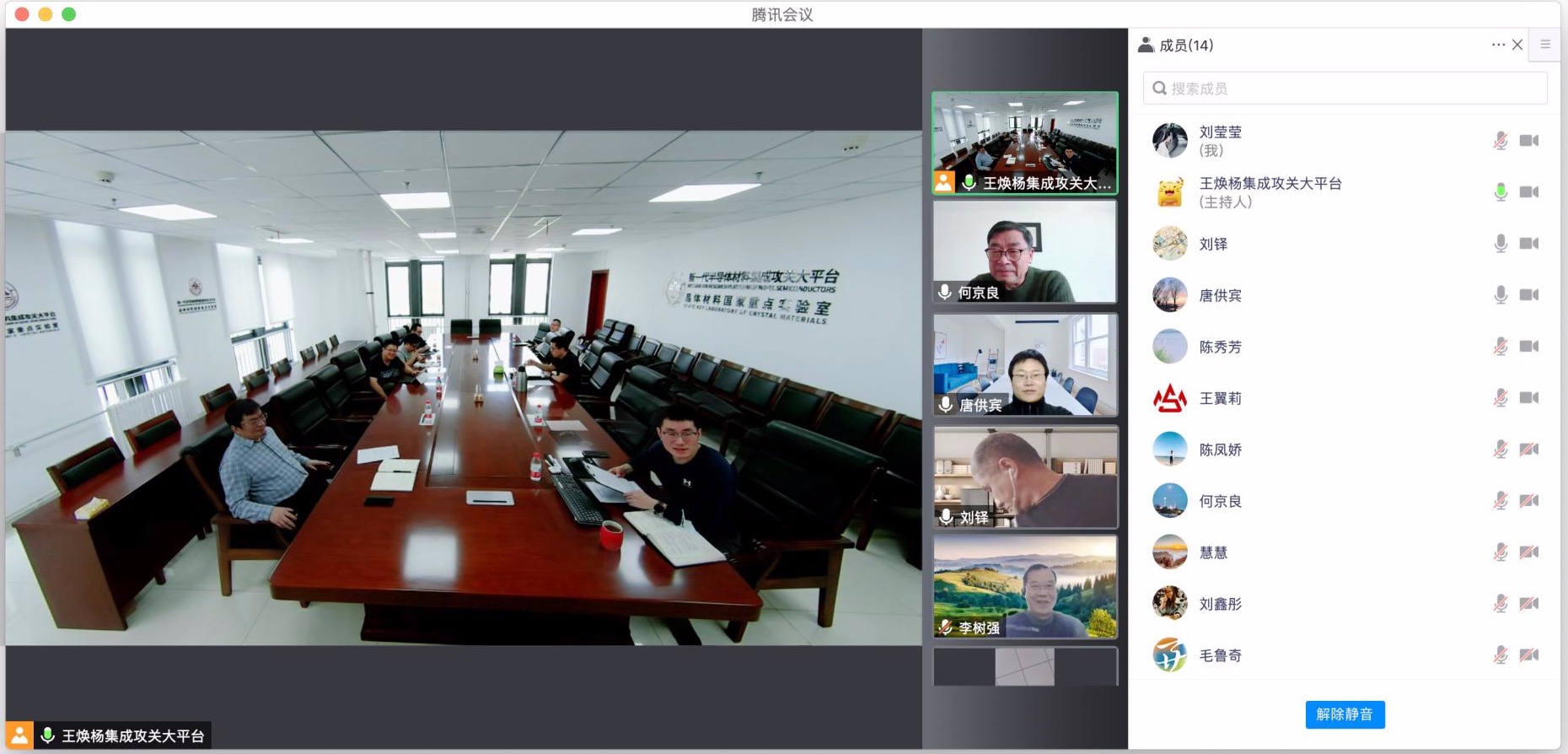1568x754 pixels.
Task: Click muted mic icon for 慧慧
Action: point(1501,552)
